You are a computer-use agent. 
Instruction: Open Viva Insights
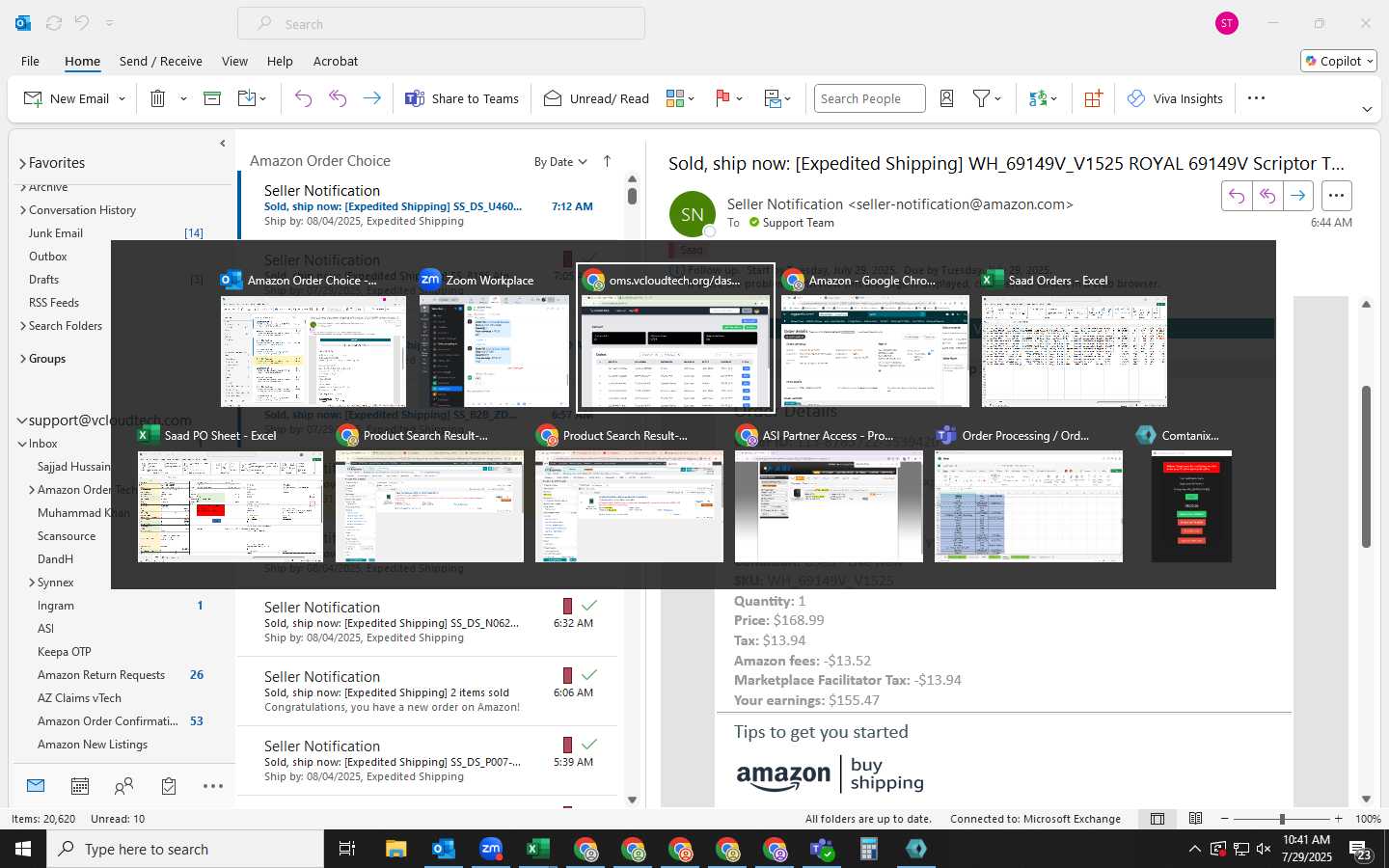pos(1175,98)
